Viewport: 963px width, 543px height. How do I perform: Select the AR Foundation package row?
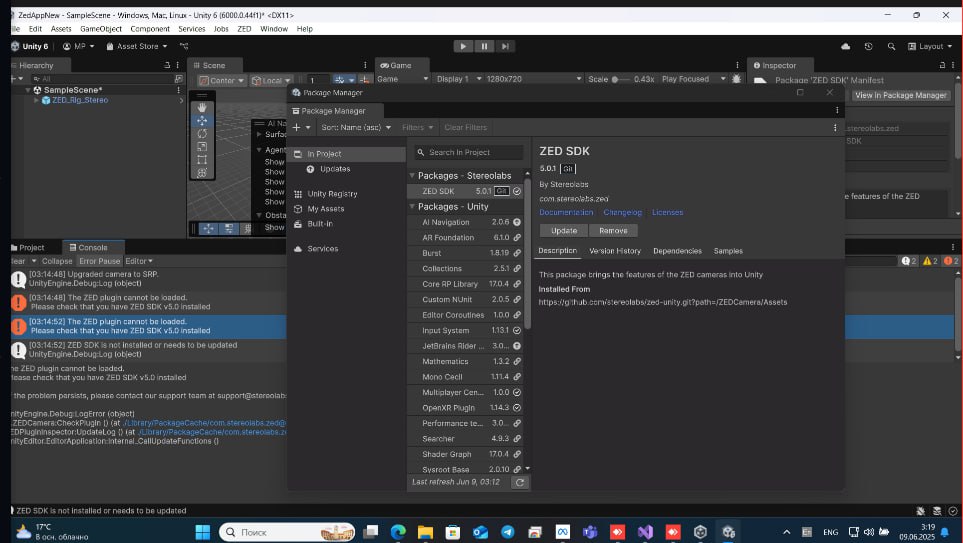click(466, 238)
